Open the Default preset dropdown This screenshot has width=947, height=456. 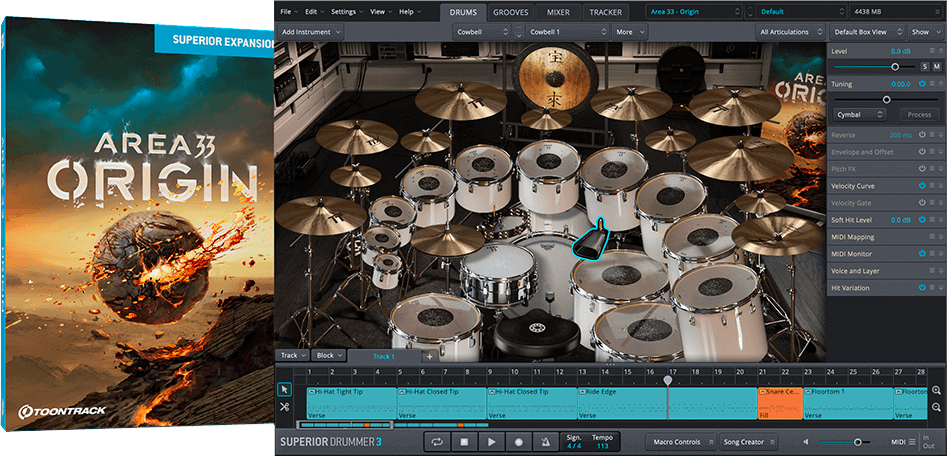point(801,11)
